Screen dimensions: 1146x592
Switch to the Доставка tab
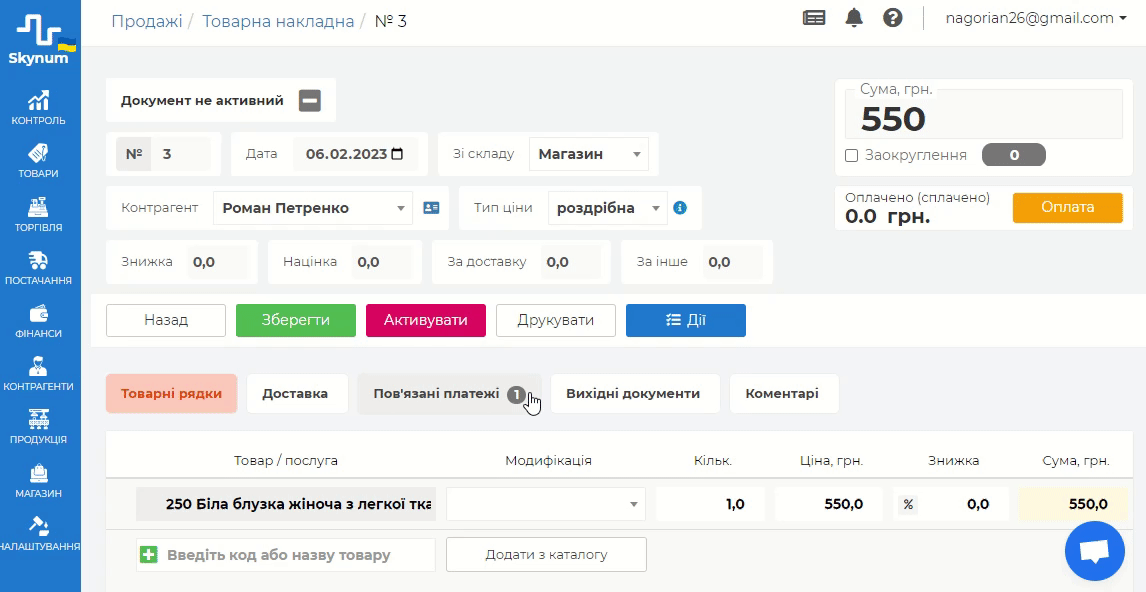295,393
